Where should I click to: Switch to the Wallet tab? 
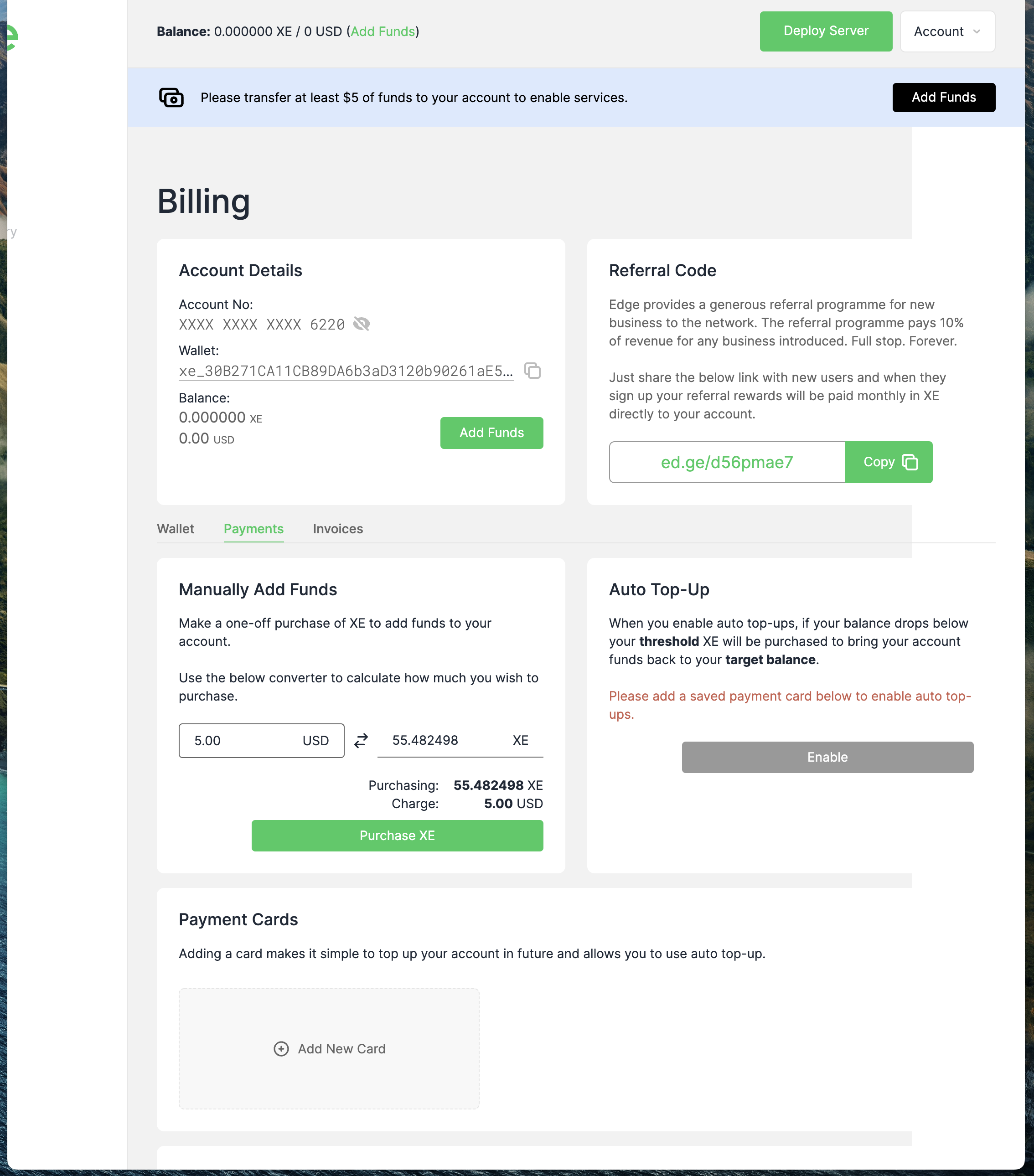pyautogui.click(x=176, y=529)
